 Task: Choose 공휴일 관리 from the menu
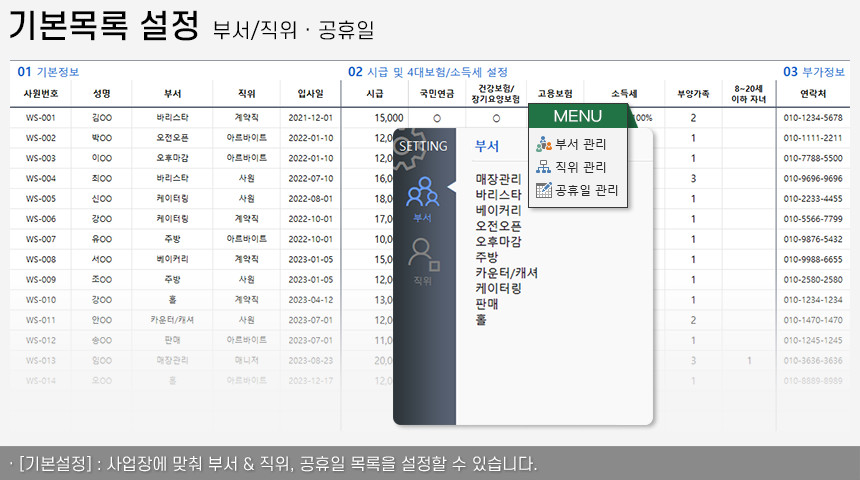(586, 190)
